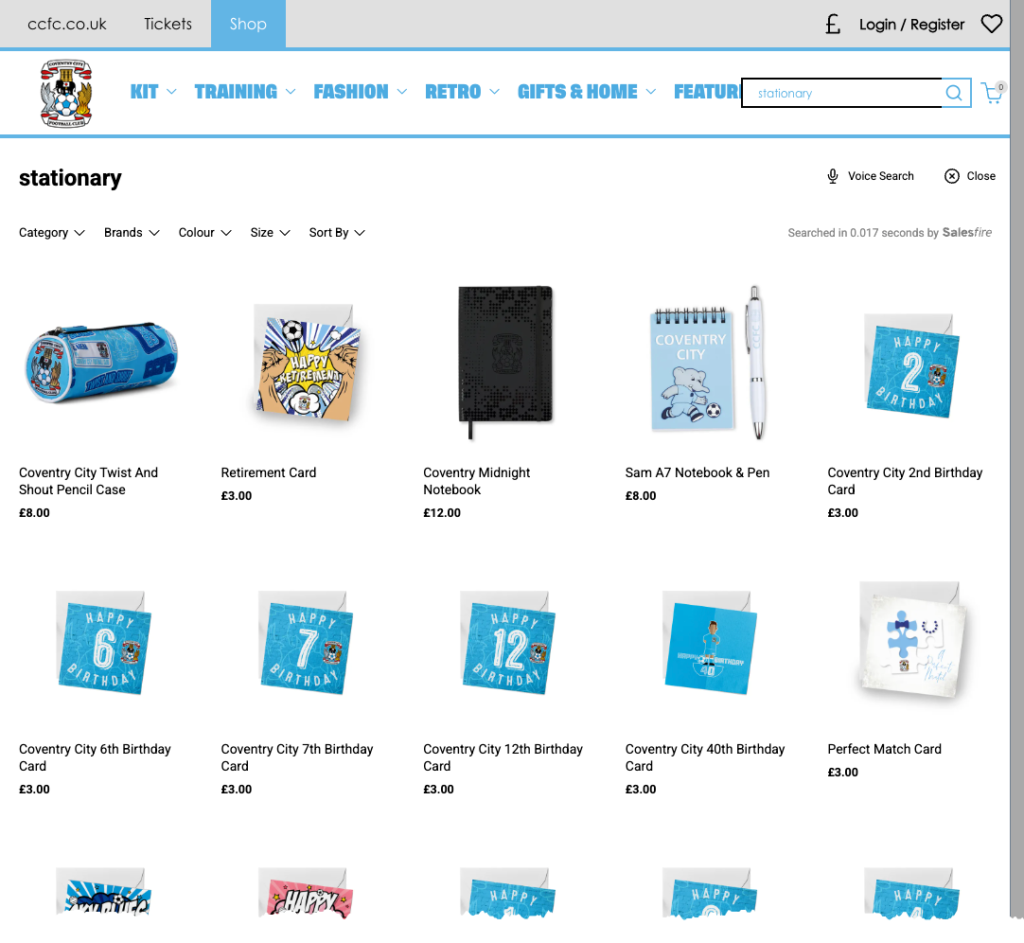Open the Coventry Midnight Notebook product link

(x=476, y=481)
